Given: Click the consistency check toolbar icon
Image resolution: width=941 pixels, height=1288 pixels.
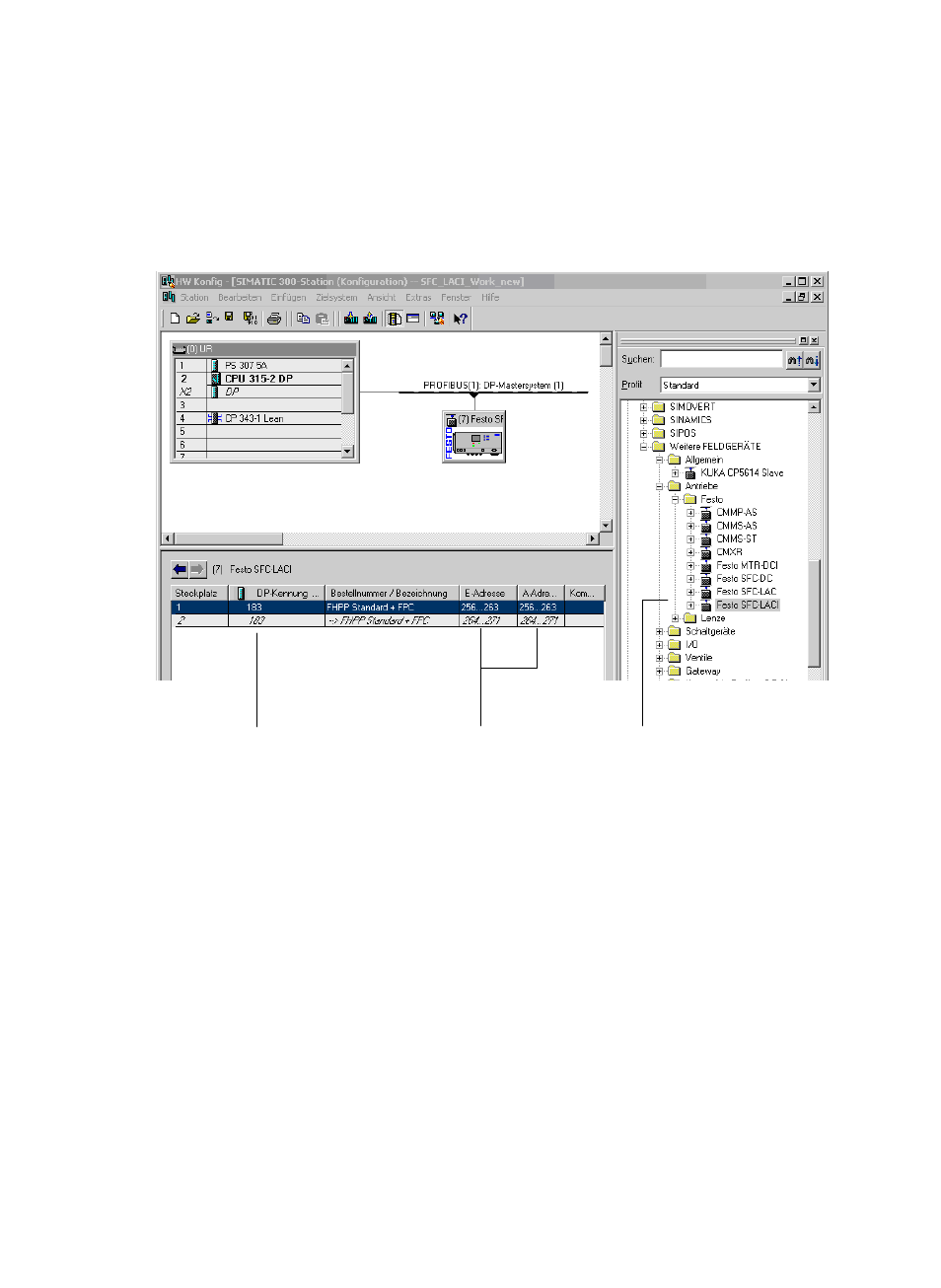Looking at the screenshot, I should point(437,319).
